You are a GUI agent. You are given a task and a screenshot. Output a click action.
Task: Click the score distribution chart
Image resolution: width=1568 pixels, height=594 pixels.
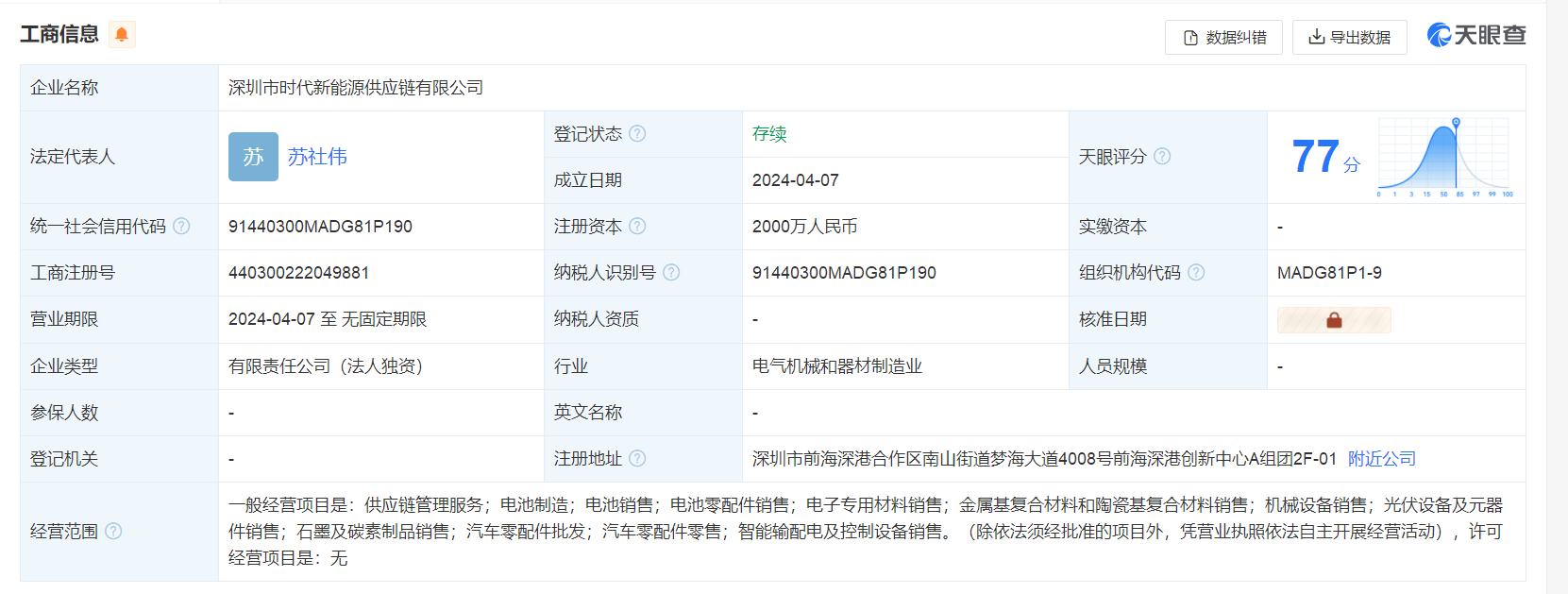(x=1444, y=157)
